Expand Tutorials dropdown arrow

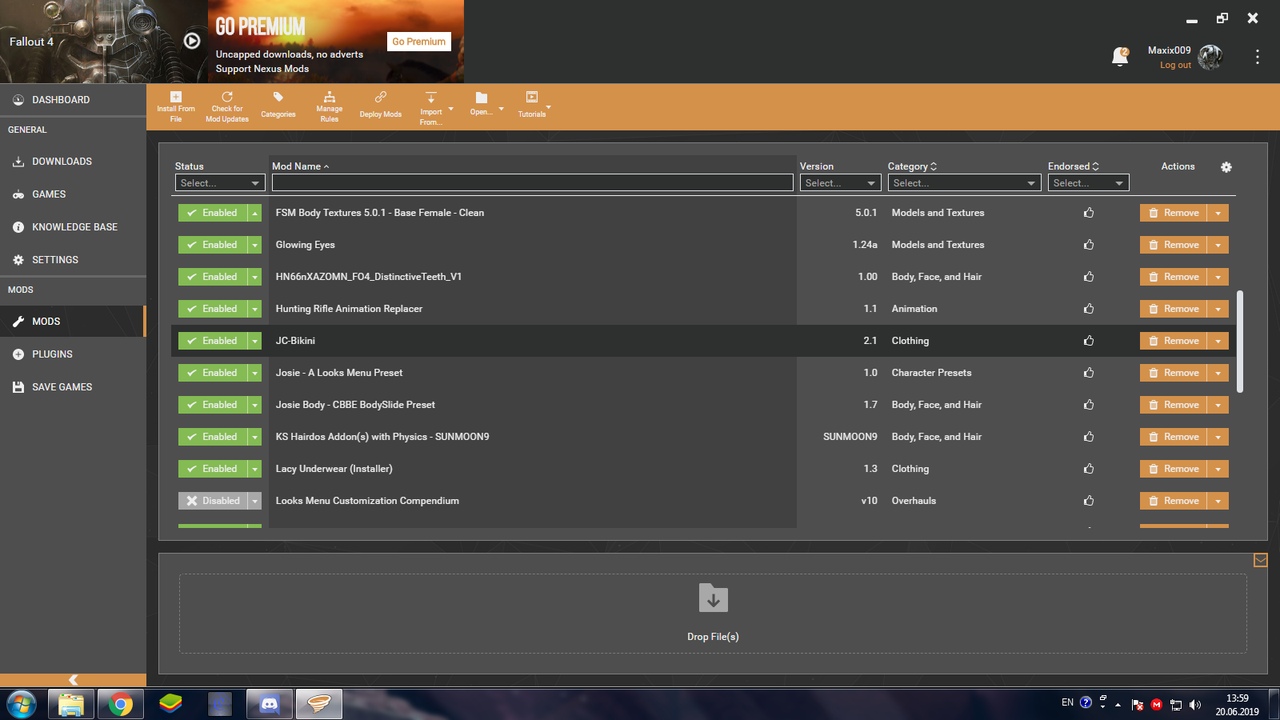pos(549,107)
